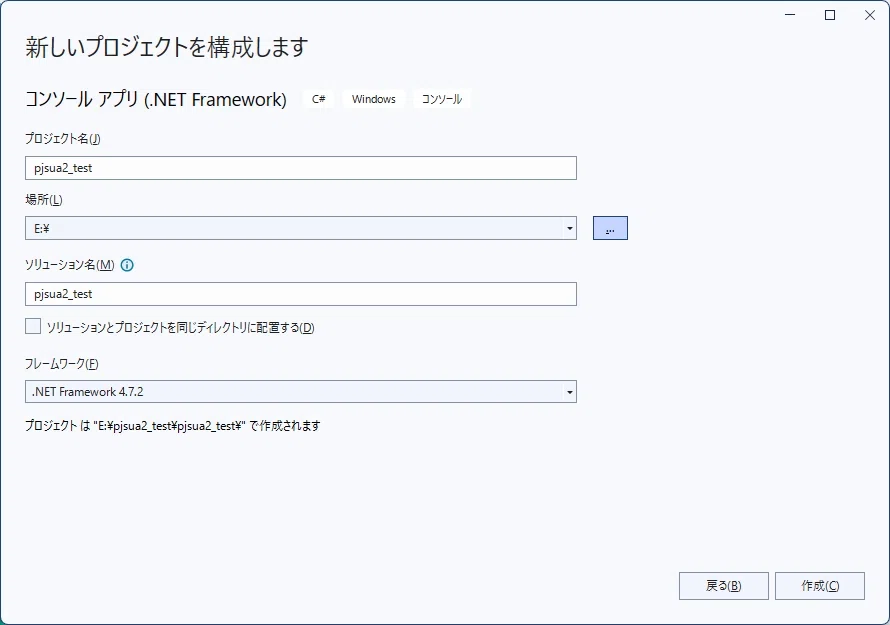Click the コンソール tag label
The image size is (890, 625).
442,99
